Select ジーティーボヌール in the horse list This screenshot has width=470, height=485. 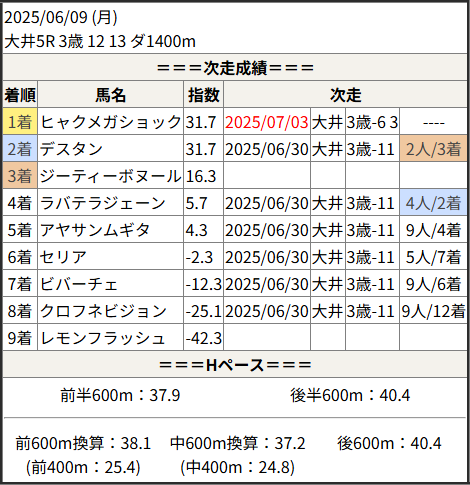110,176
